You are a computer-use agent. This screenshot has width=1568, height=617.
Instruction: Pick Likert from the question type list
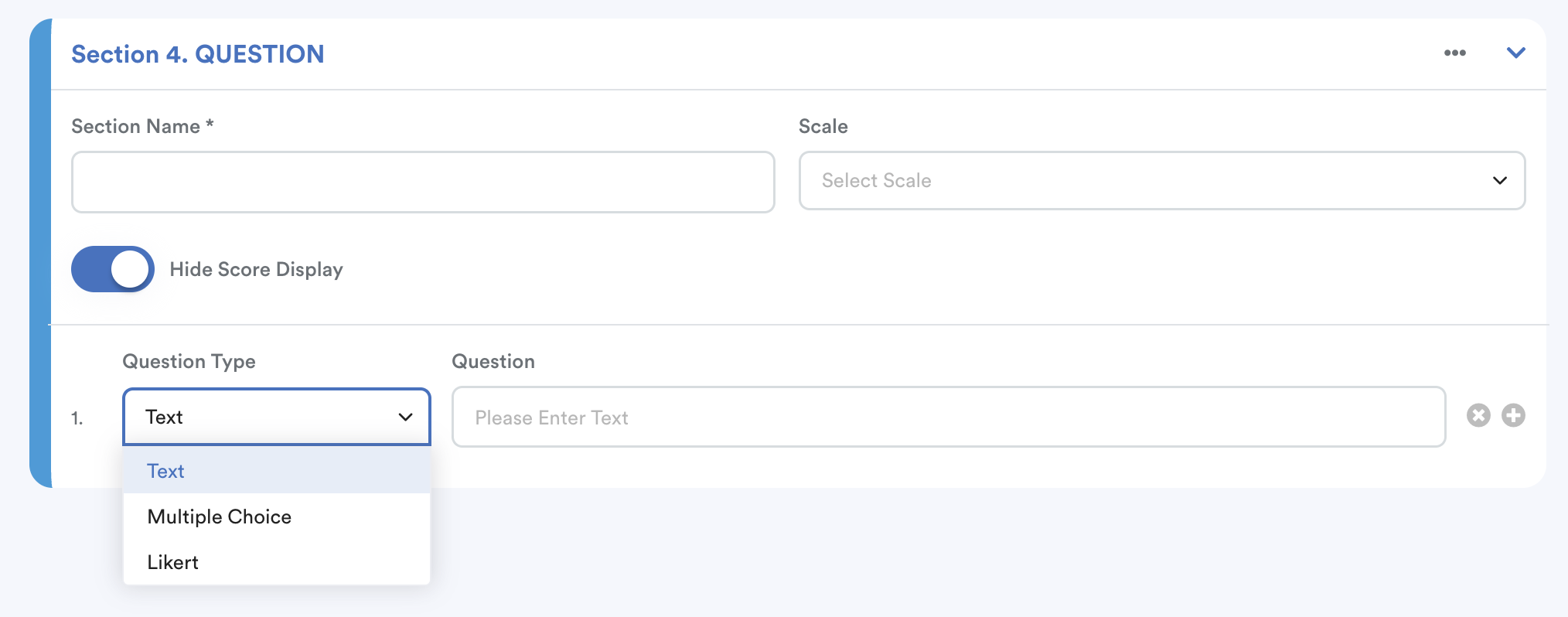coord(173,562)
